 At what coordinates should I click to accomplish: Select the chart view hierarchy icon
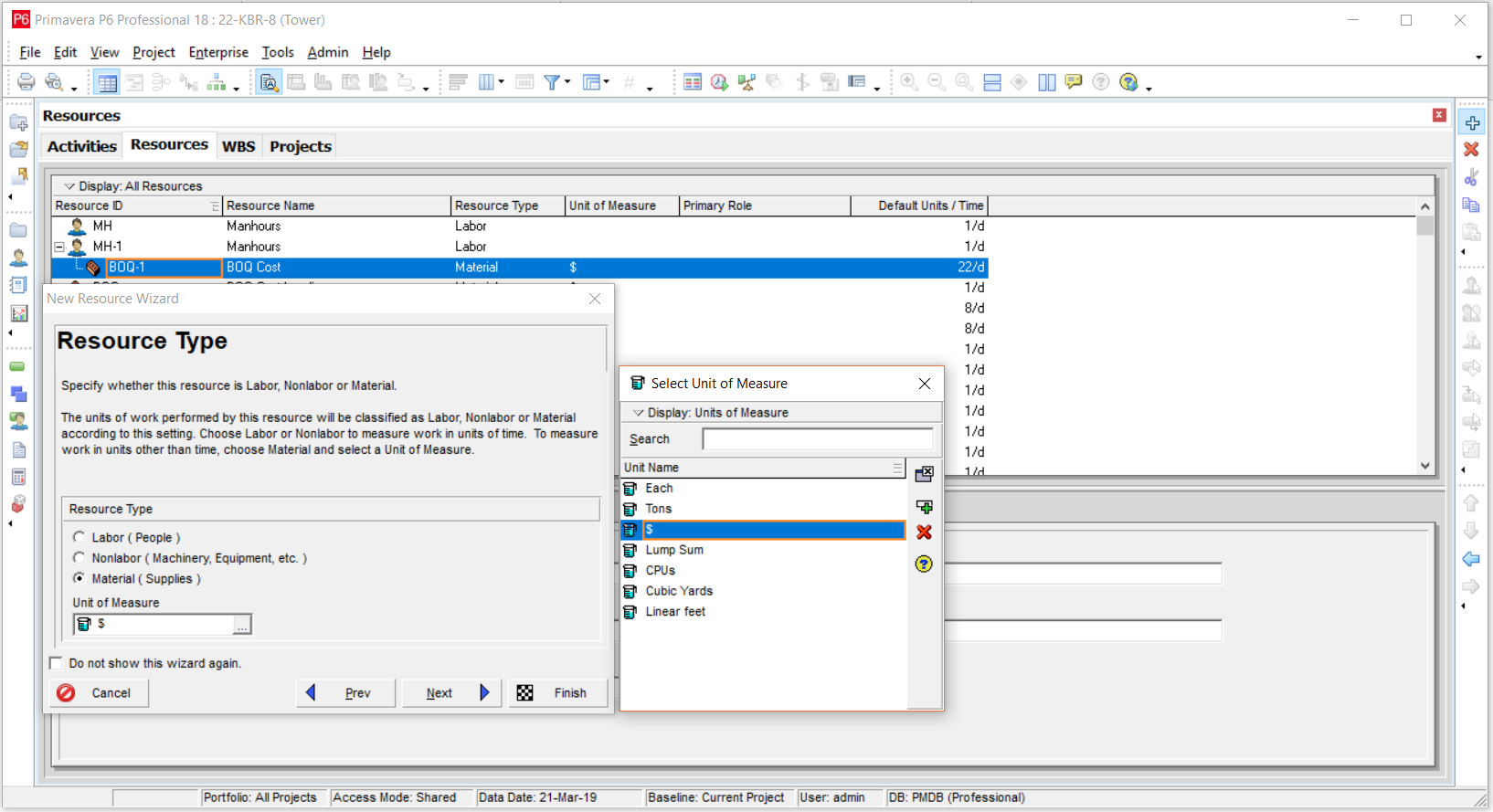[216, 83]
